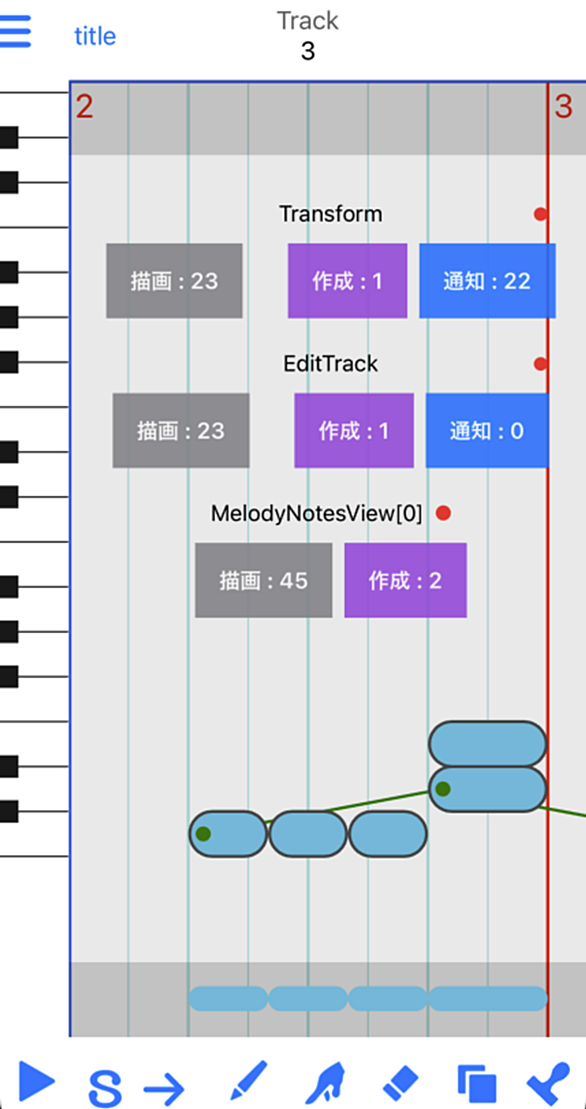This screenshot has width=586, height=1109.
Task: Click the EditTrack row's 描画 : 23 box
Action: [x=181, y=430]
